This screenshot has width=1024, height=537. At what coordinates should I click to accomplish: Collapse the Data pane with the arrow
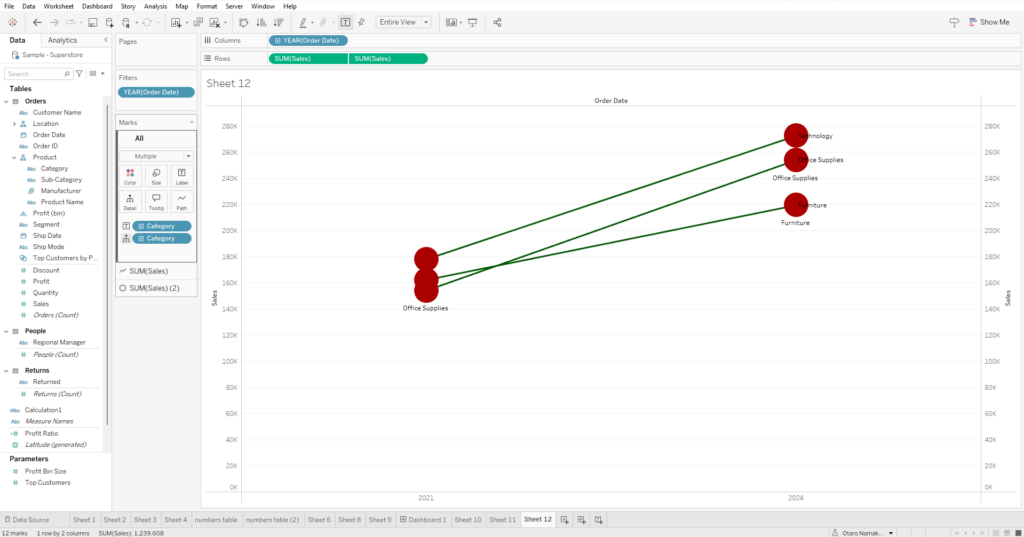click(106, 40)
